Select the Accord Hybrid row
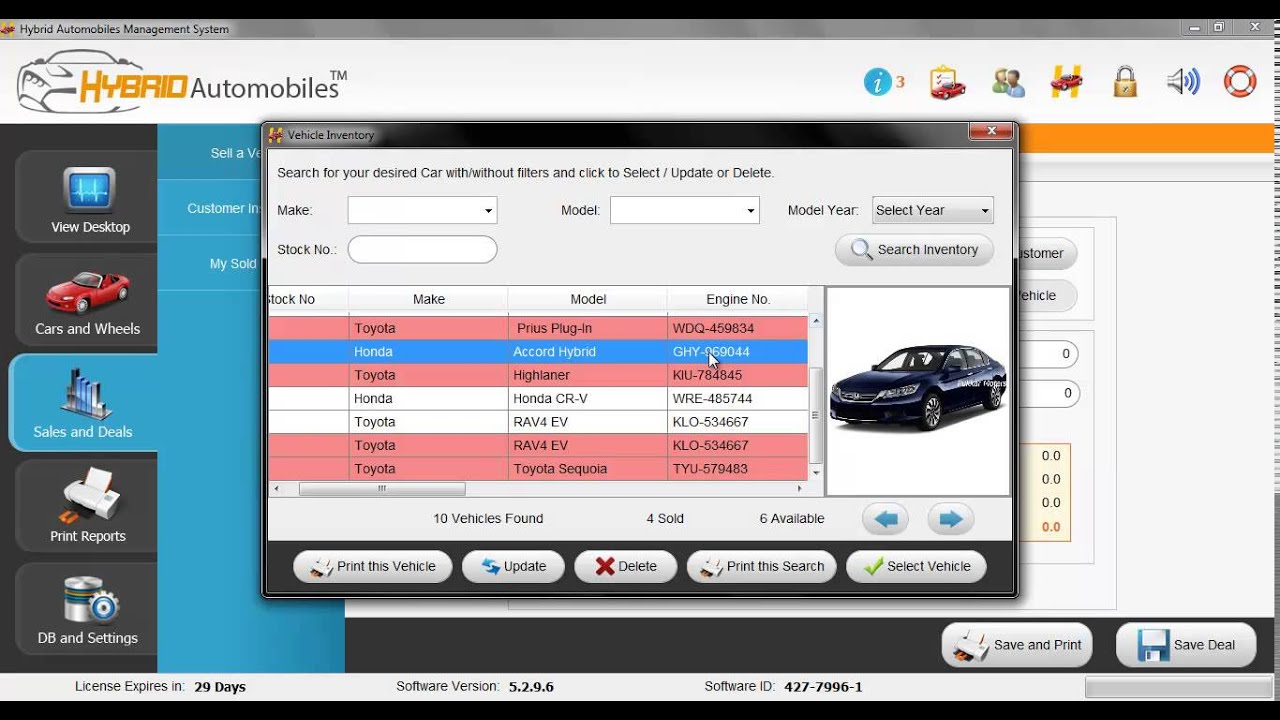 tap(538, 352)
